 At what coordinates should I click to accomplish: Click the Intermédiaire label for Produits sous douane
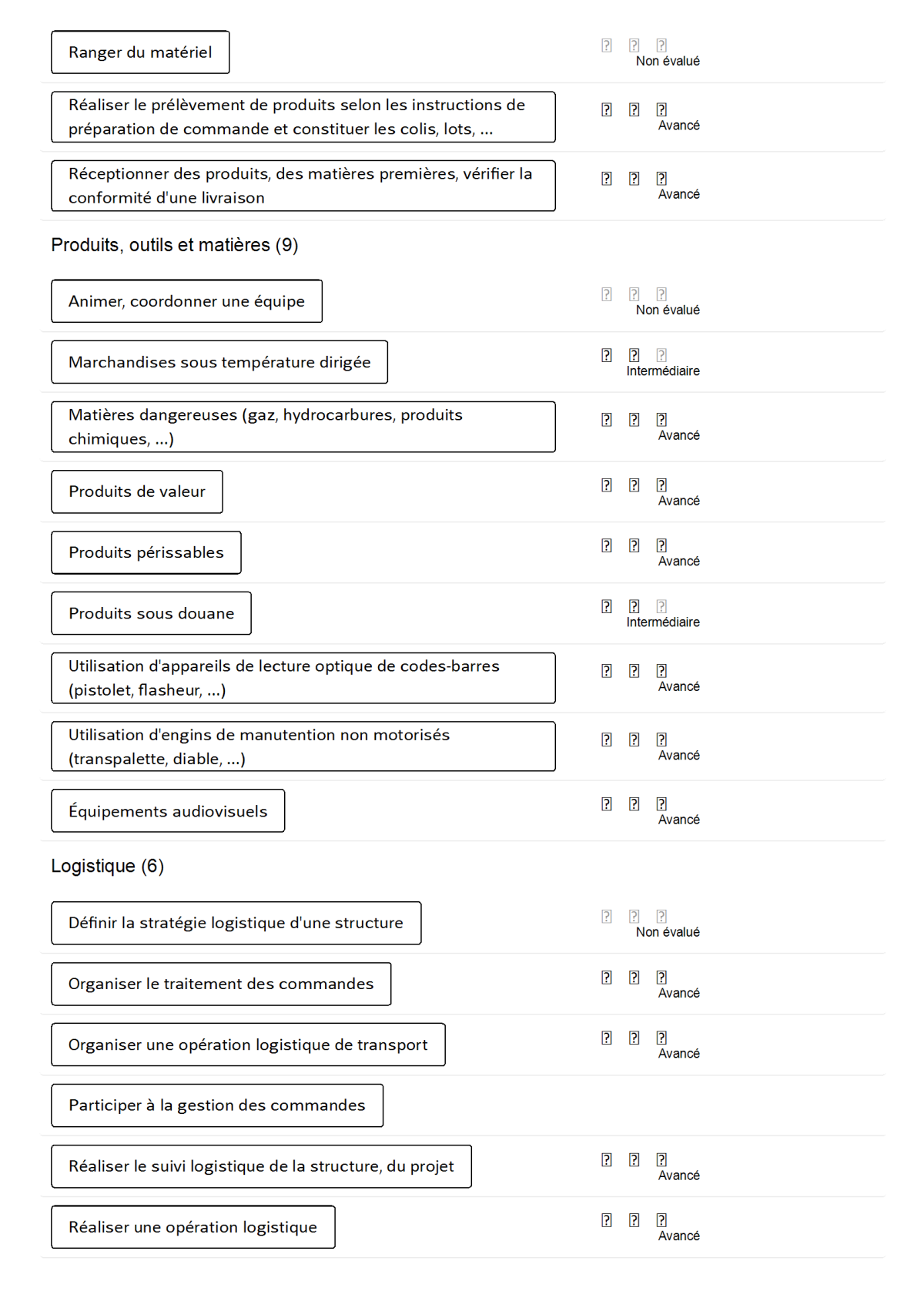663,622
